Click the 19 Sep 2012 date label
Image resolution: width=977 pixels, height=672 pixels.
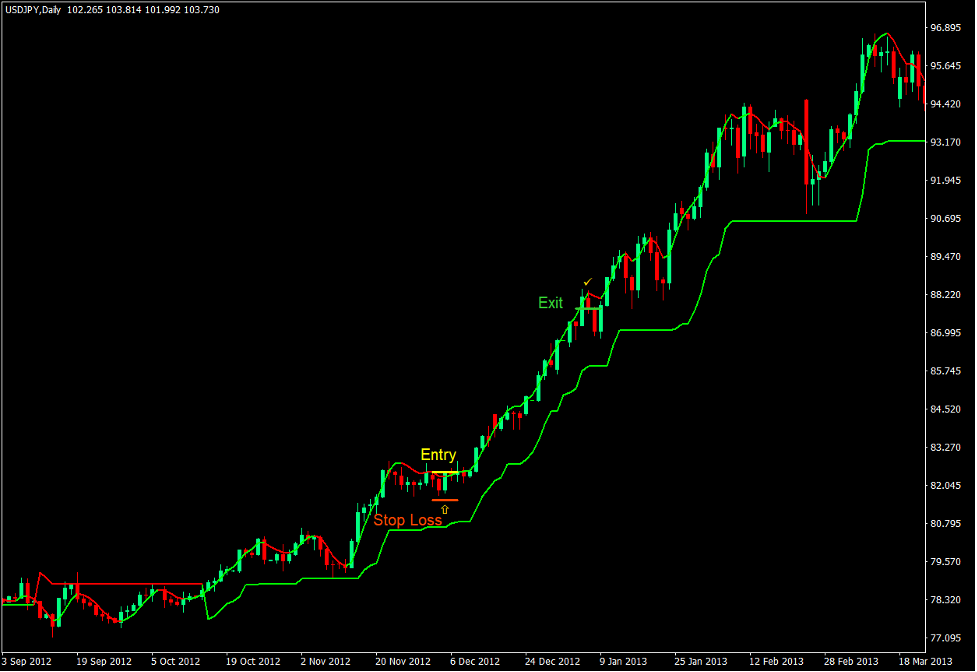(103, 661)
